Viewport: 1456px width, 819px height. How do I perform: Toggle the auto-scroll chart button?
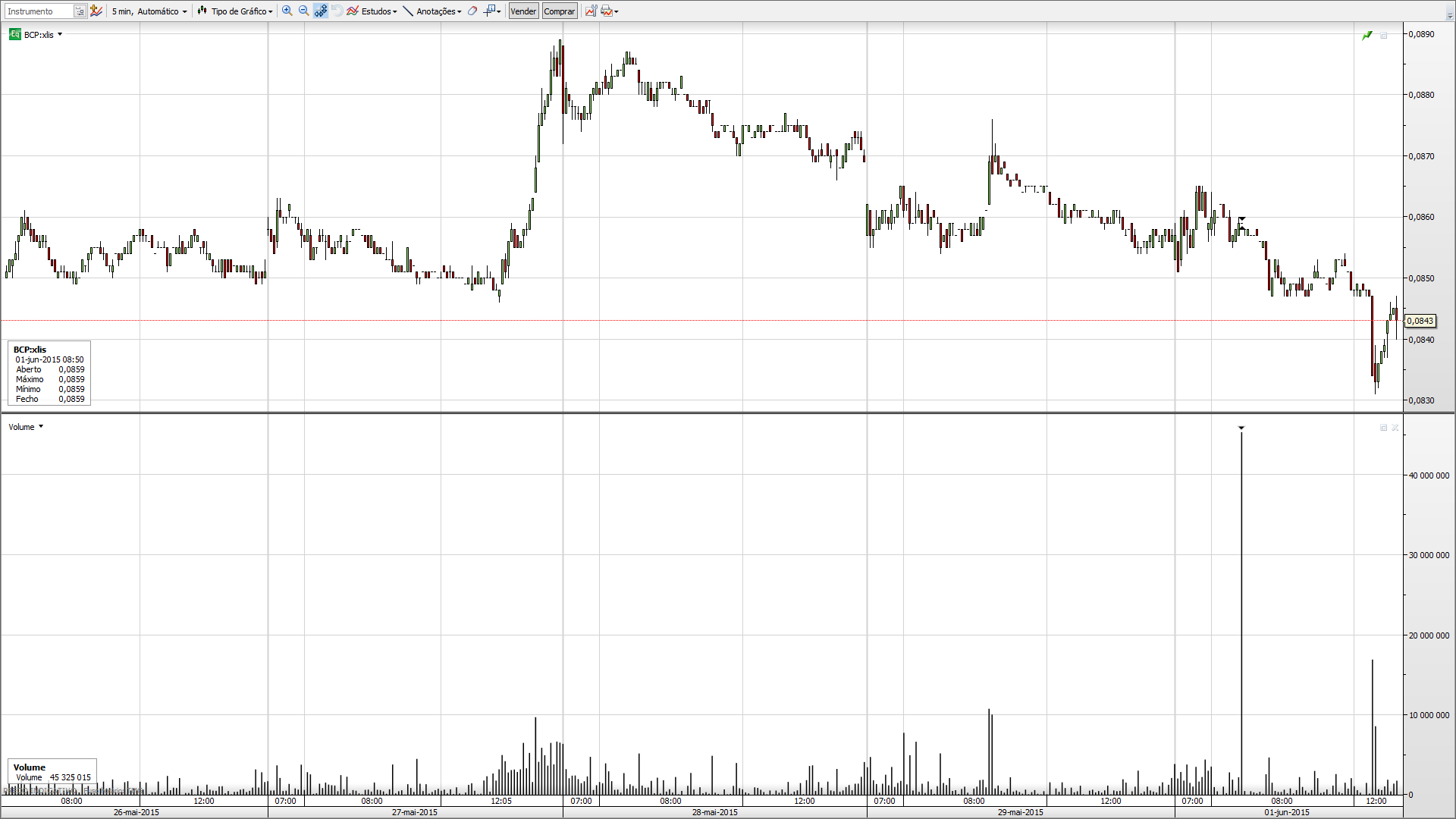pos(321,11)
